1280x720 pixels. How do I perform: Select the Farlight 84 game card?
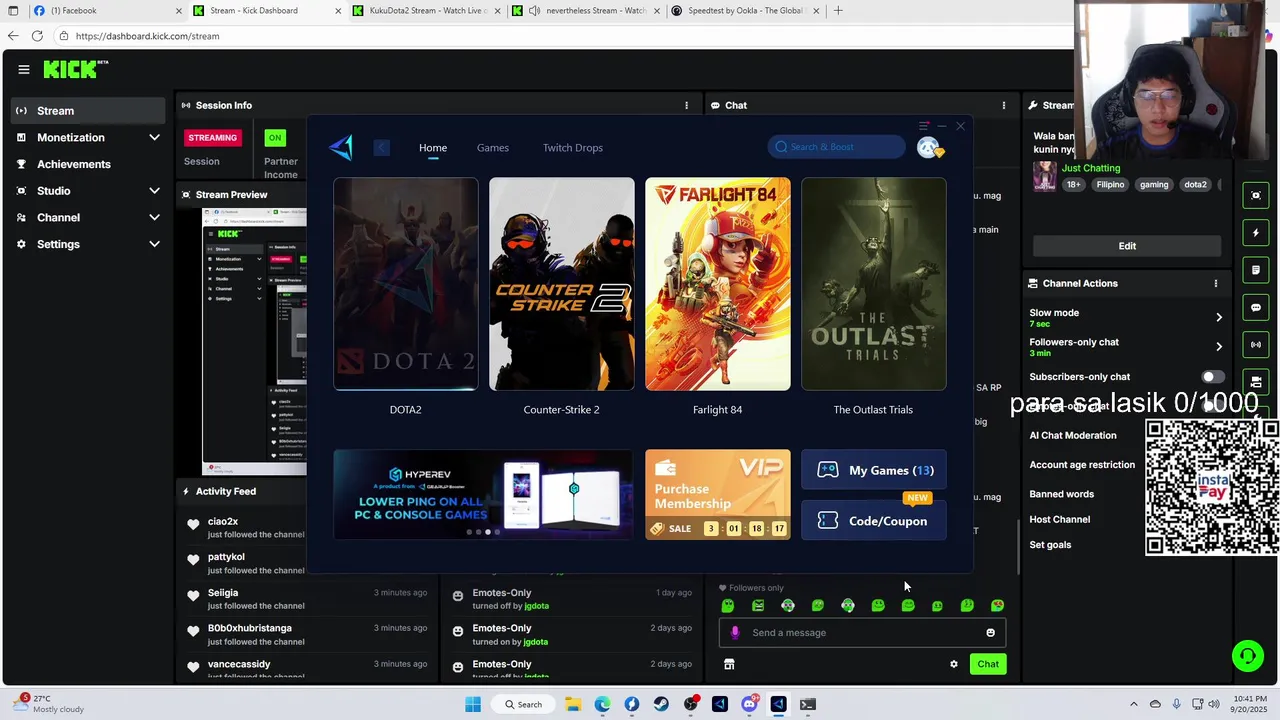click(718, 284)
